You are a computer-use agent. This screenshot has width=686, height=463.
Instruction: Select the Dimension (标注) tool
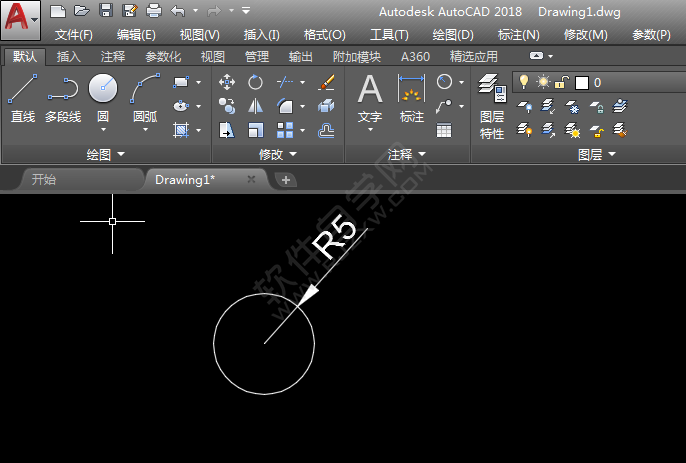(411, 99)
